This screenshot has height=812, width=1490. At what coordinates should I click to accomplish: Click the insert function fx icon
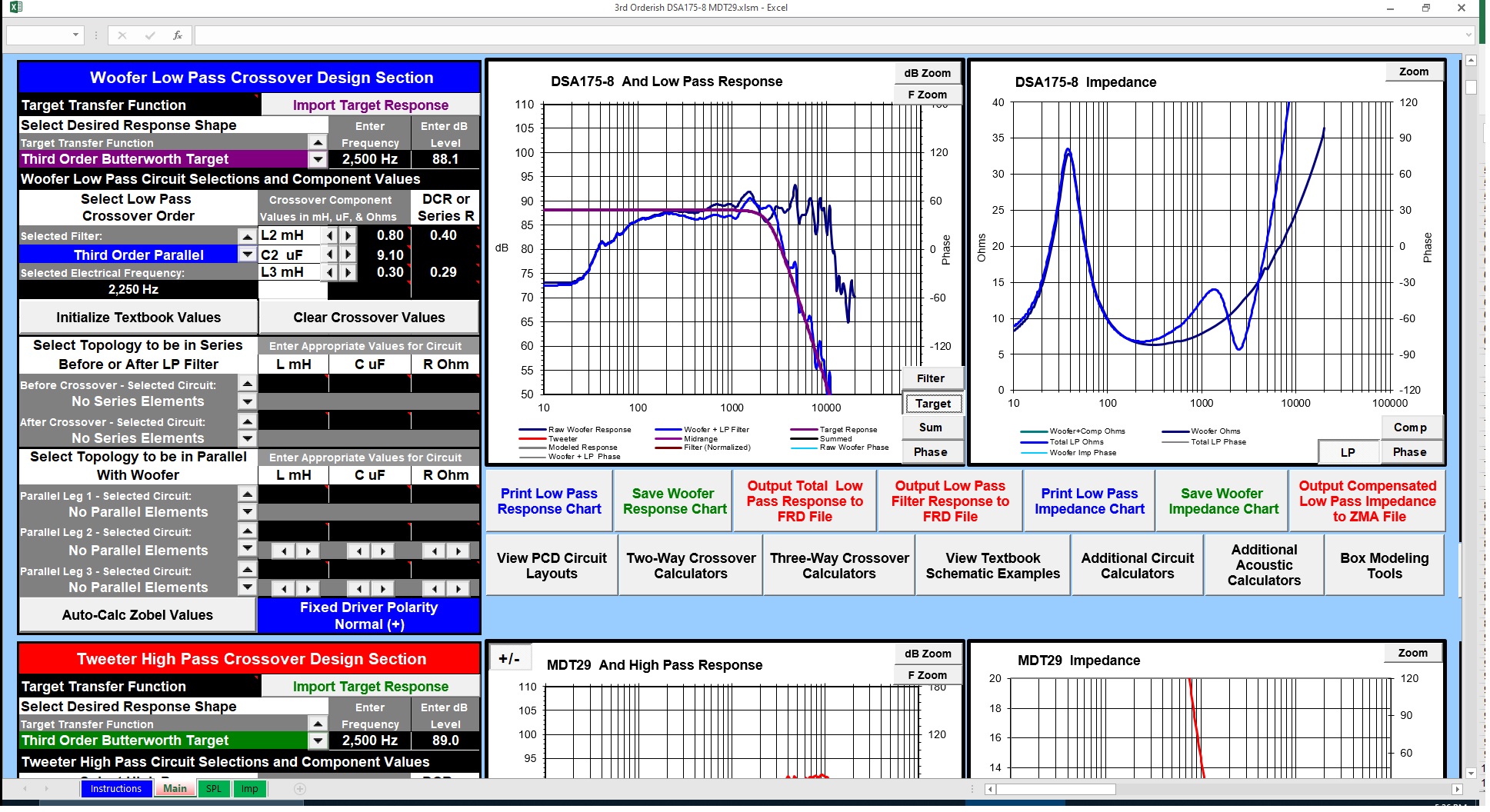click(178, 35)
